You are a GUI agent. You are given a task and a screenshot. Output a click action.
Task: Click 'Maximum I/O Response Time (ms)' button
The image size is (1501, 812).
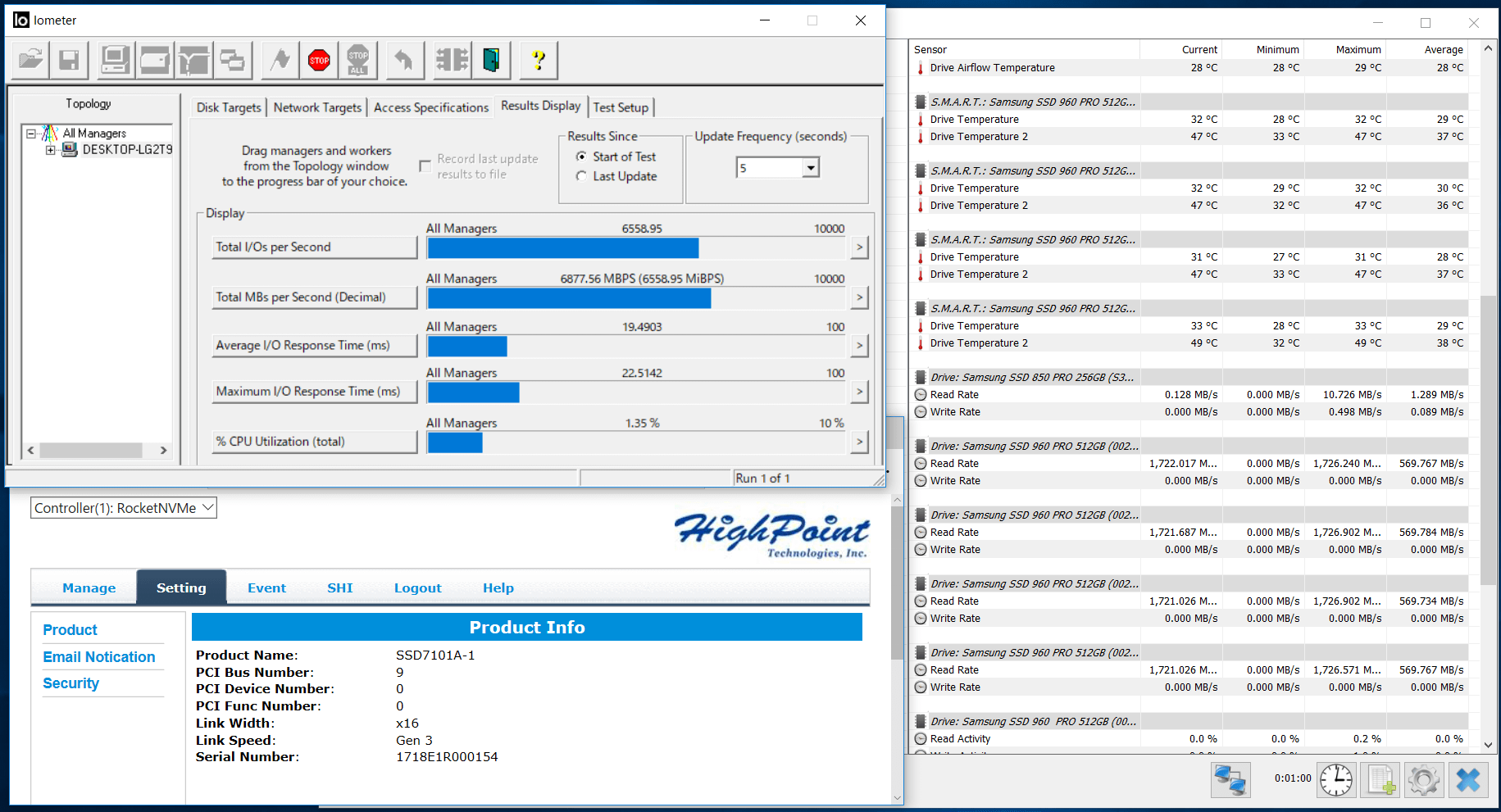(315, 392)
